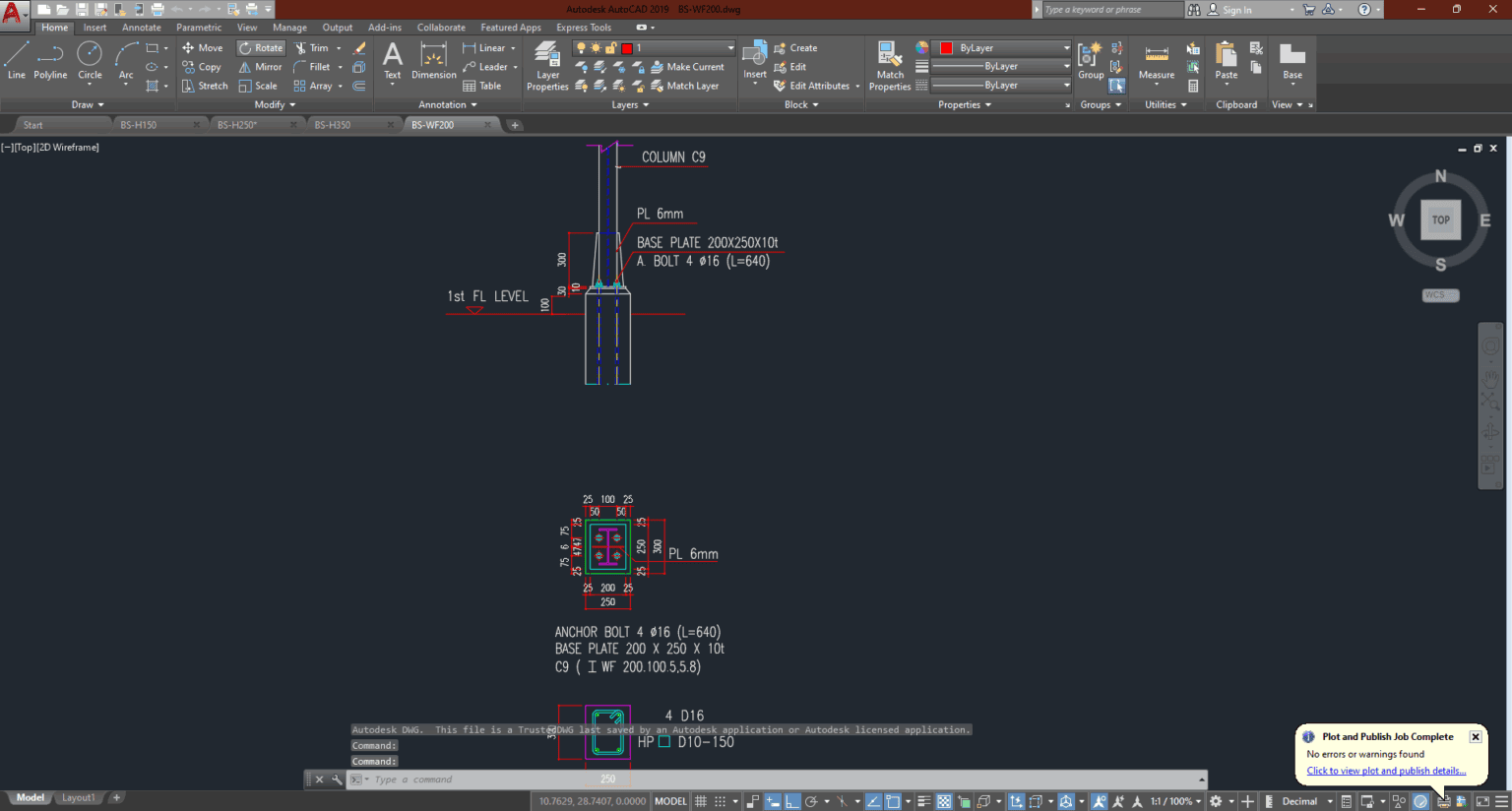The width and height of the screenshot is (1512, 811).
Task: Activate the Rotate modify tool
Action: (260, 47)
